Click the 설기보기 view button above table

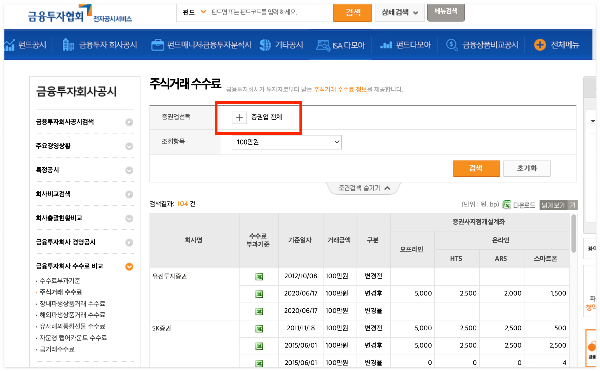pos(558,205)
